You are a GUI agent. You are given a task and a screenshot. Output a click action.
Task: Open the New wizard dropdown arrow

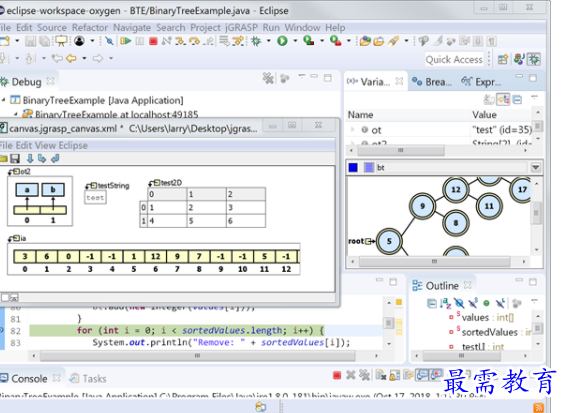(x=17, y=41)
